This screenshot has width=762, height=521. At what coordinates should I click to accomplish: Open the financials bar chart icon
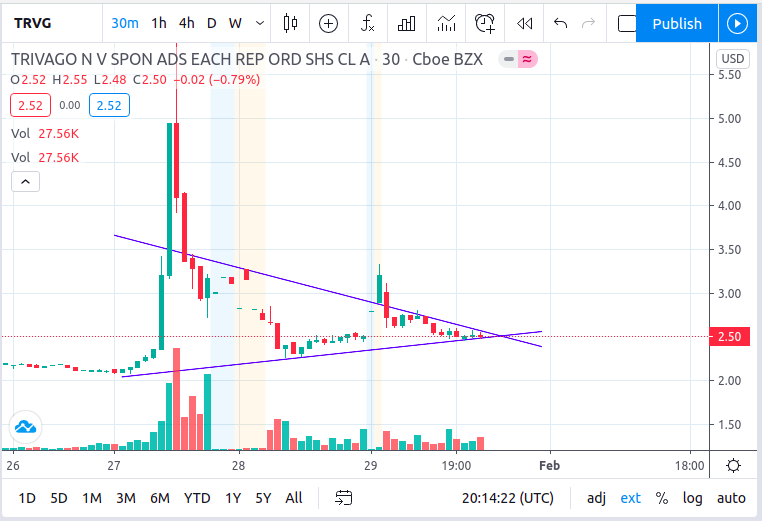406,23
